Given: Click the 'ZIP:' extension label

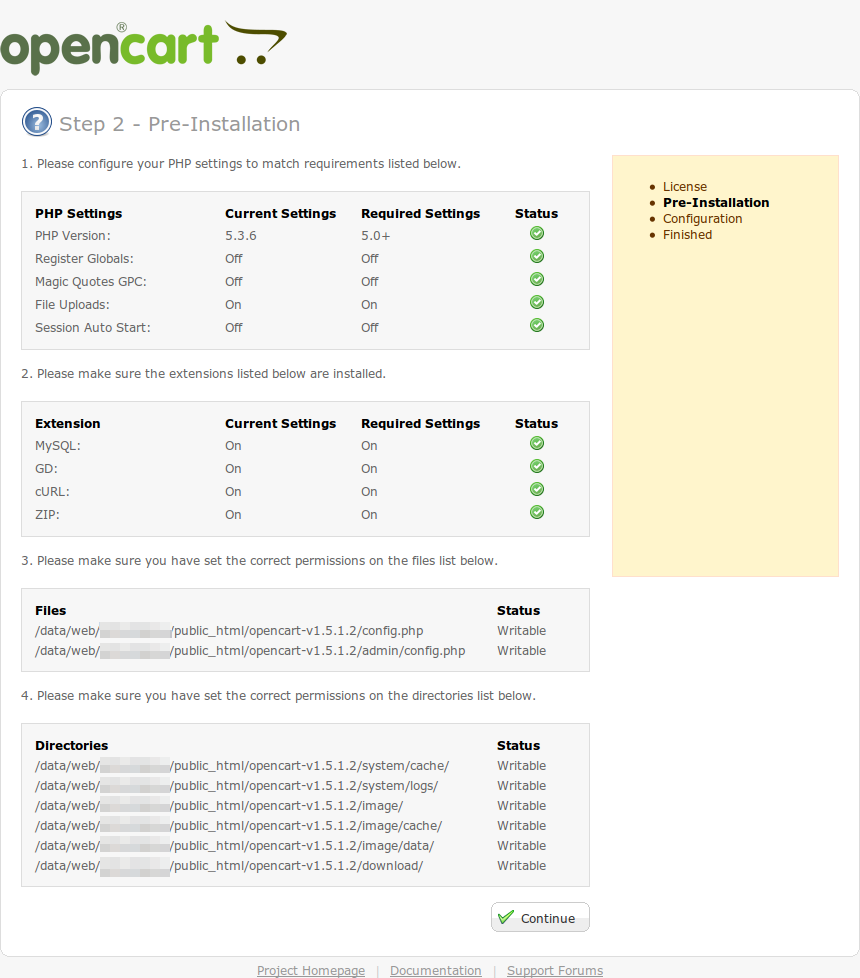Looking at the screenshot, I should click(47, 515).
